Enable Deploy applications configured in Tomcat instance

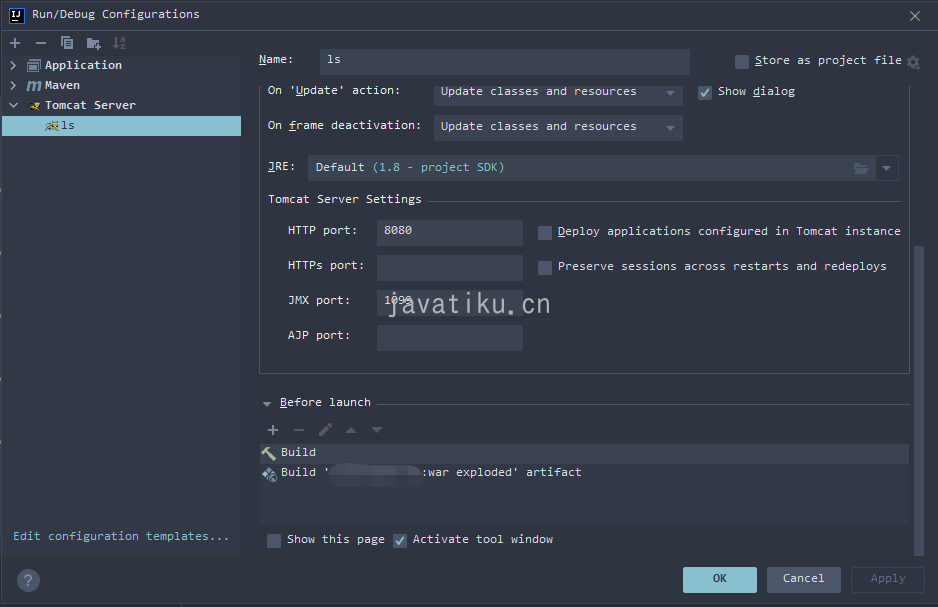point(545,233)
